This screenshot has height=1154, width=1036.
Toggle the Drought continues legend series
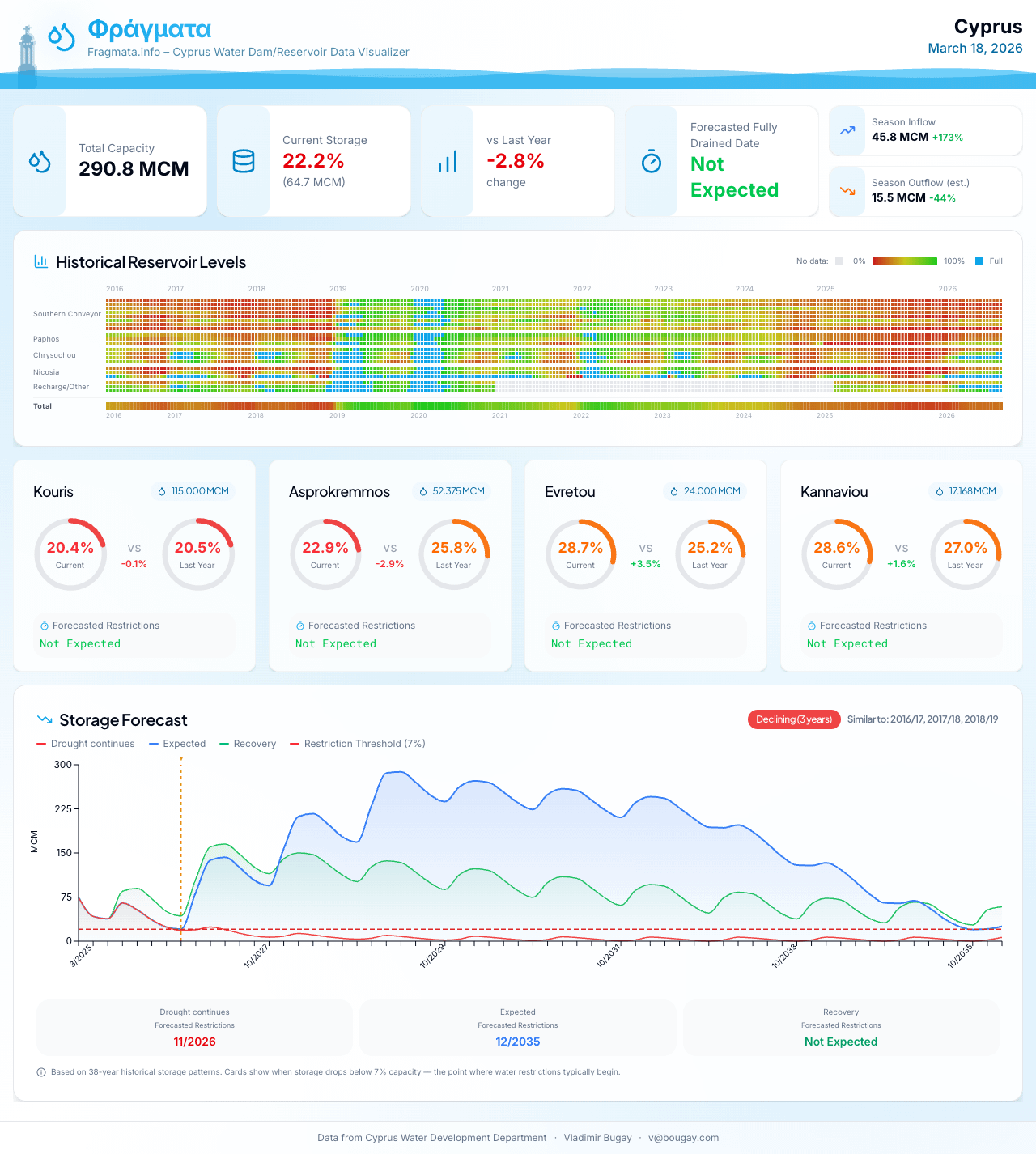tap(86, 744)
